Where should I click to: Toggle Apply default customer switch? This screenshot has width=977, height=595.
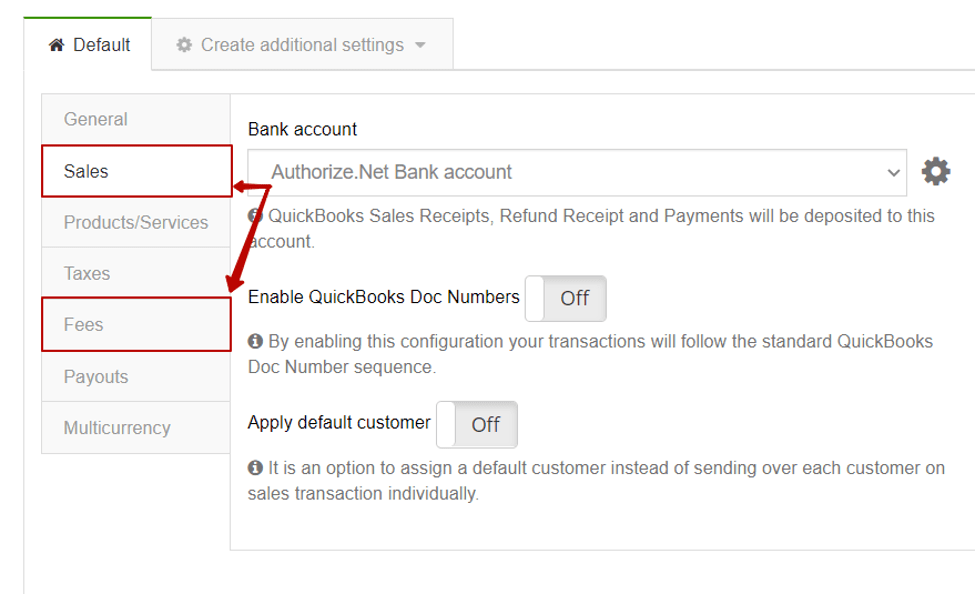click(x=477, y=425)
